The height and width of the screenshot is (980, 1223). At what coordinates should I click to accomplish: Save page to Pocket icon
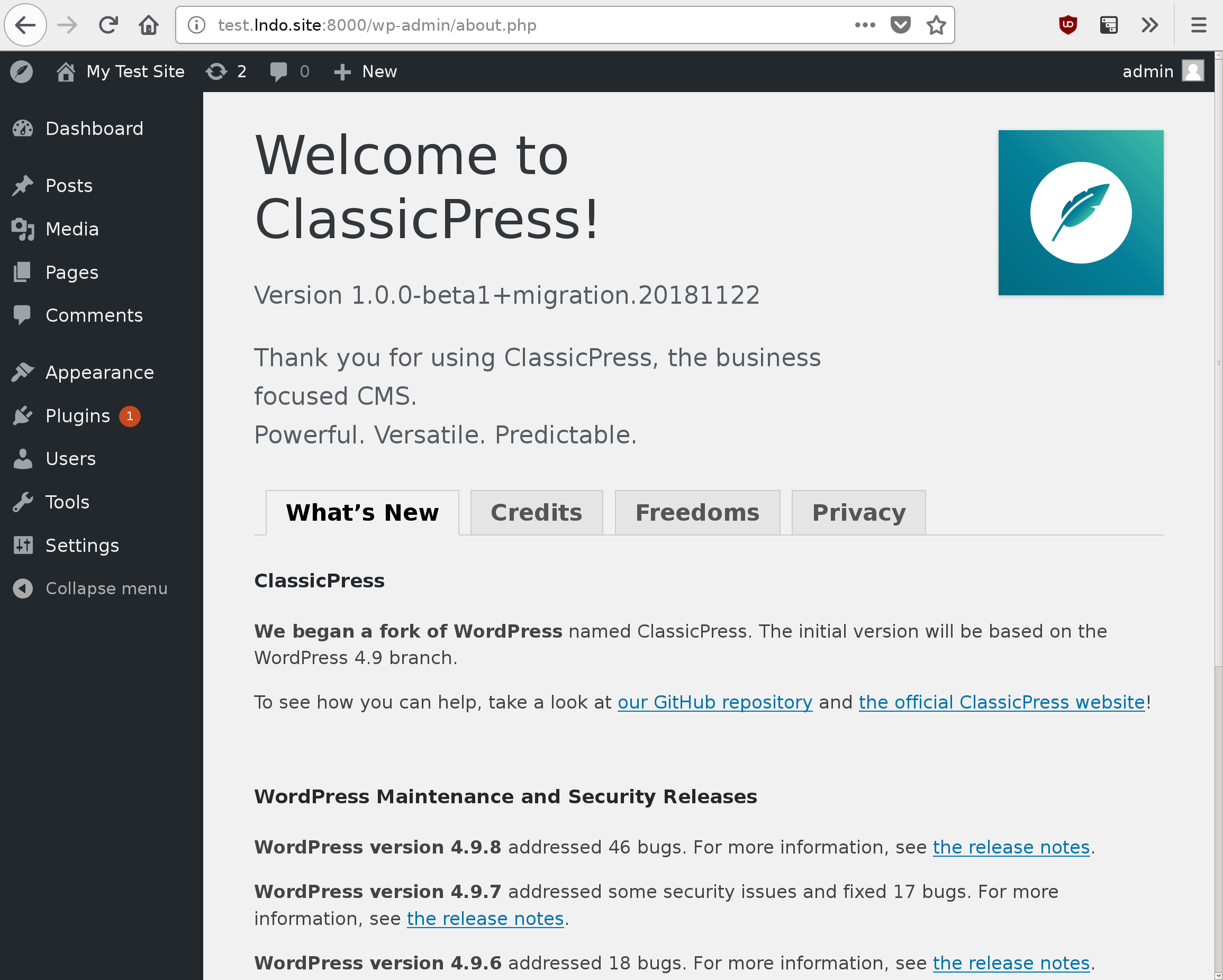900,25
